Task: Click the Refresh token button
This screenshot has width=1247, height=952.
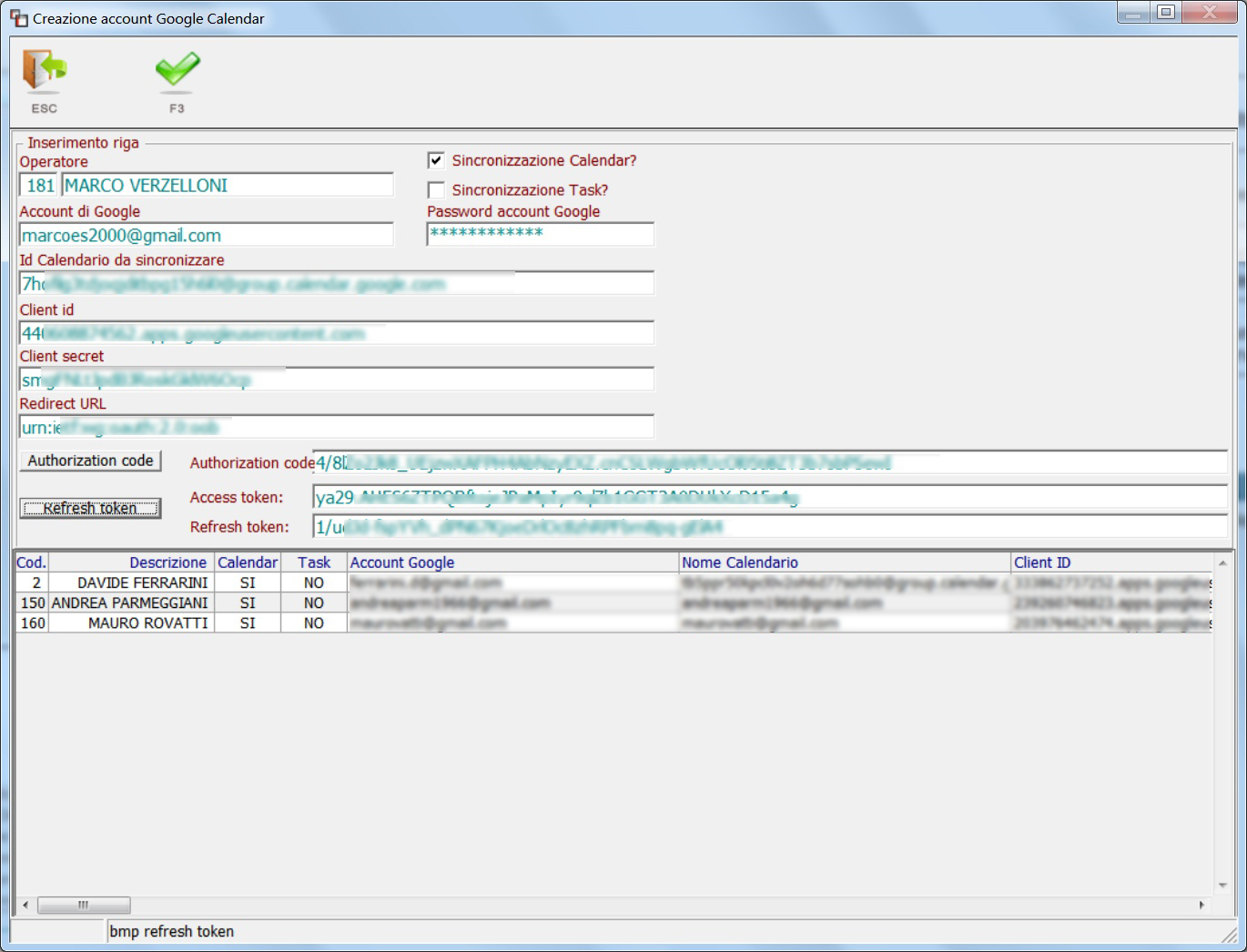Action: [90, 508]
